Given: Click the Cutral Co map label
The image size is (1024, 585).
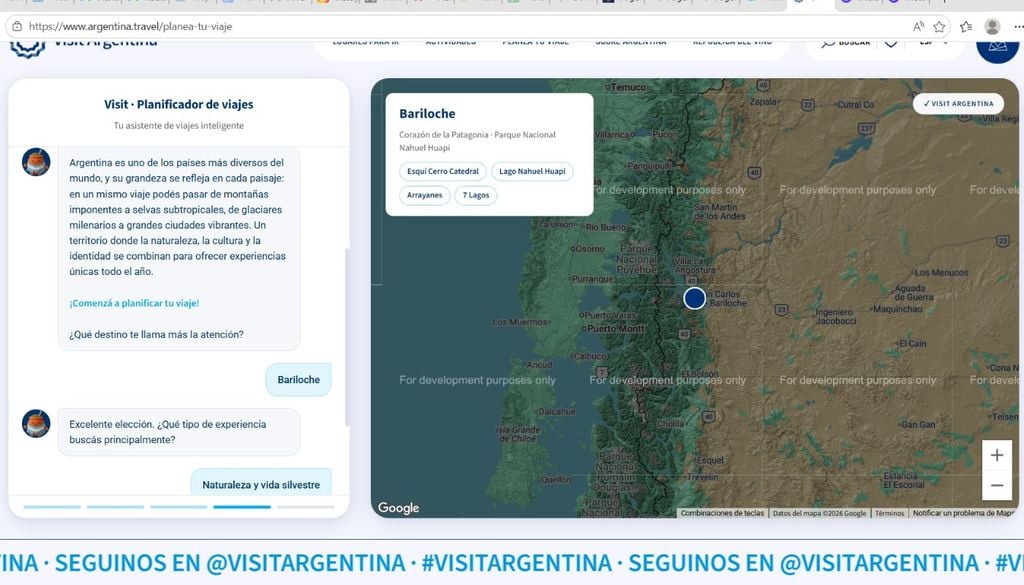Looking at the screenshot, I should [x=856, y=104].
